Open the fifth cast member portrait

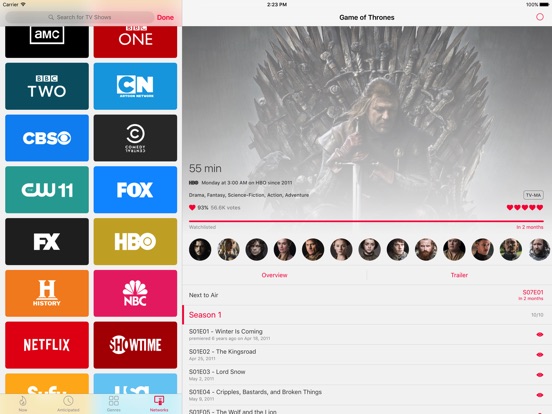click(x=313, y=249)
